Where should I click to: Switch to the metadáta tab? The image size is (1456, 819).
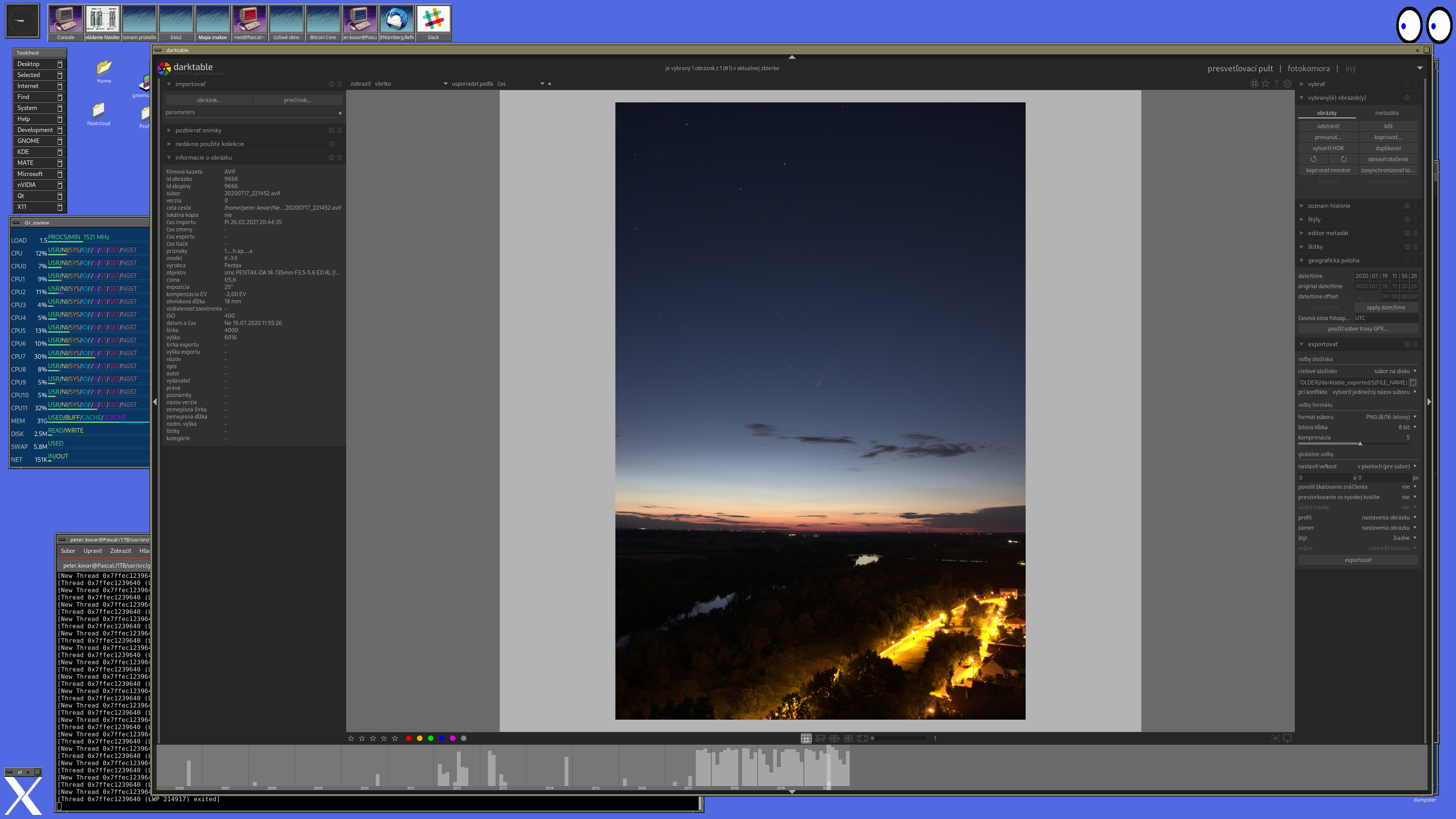(1387, 113)
